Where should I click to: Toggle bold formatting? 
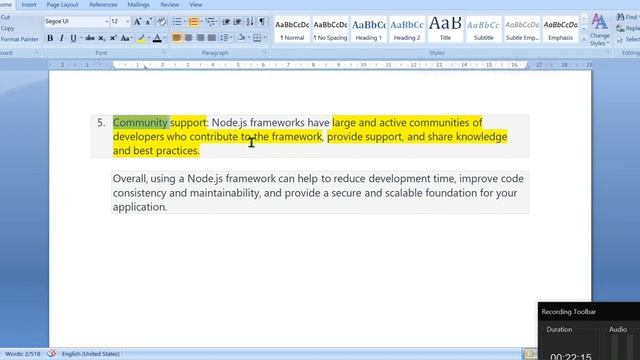[50, 38]
